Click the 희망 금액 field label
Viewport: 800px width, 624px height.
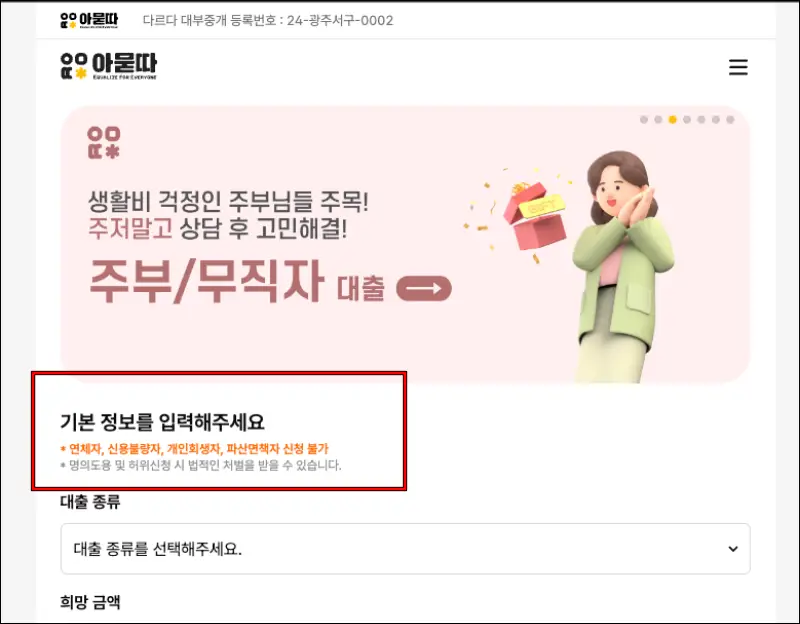click(90, 602)
